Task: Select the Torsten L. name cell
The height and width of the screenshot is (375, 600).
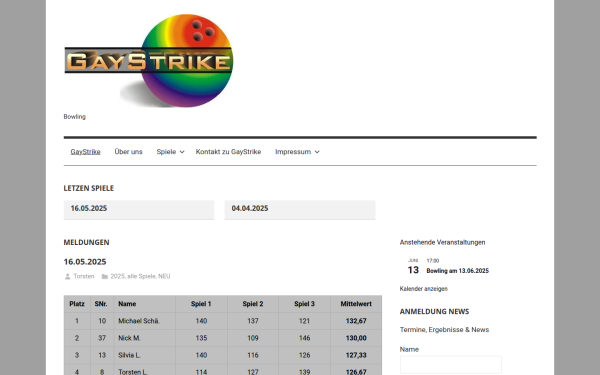Action: [144, 371]
